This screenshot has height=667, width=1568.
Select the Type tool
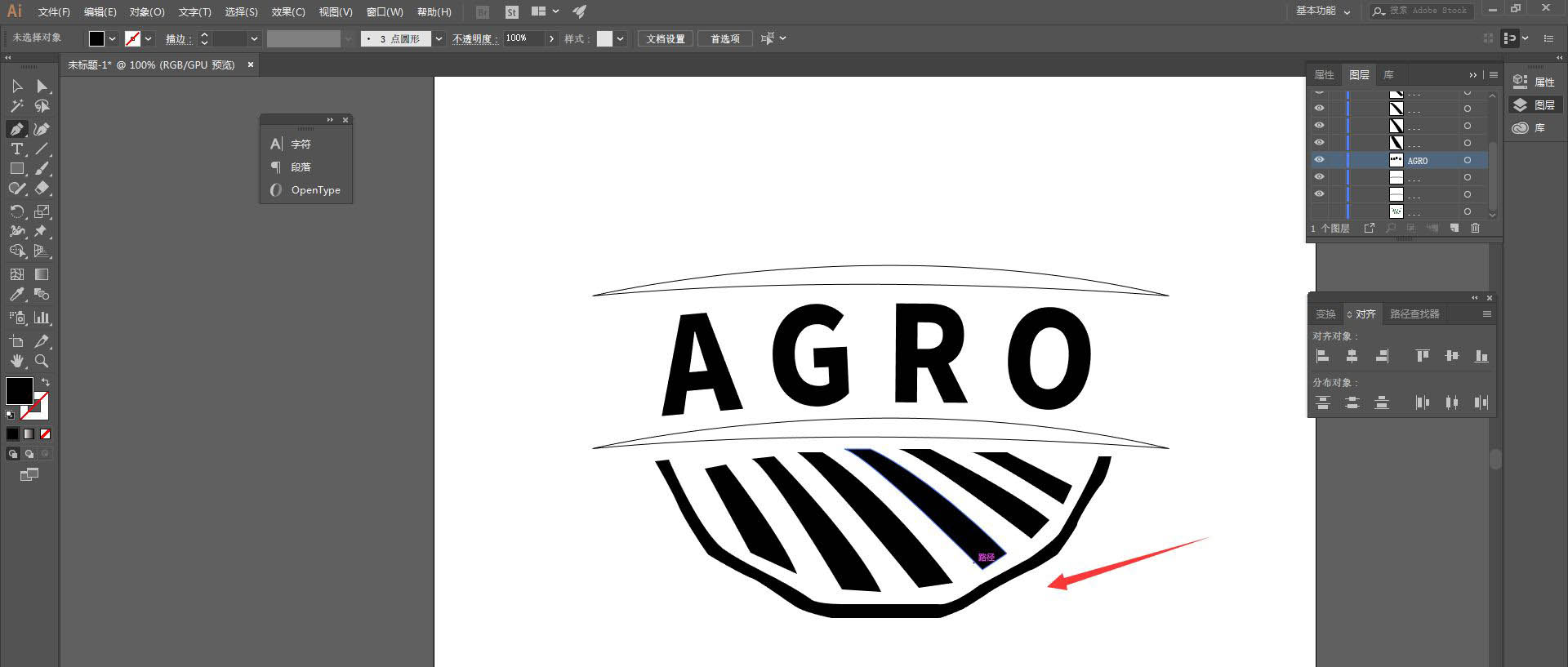point(16,149)
